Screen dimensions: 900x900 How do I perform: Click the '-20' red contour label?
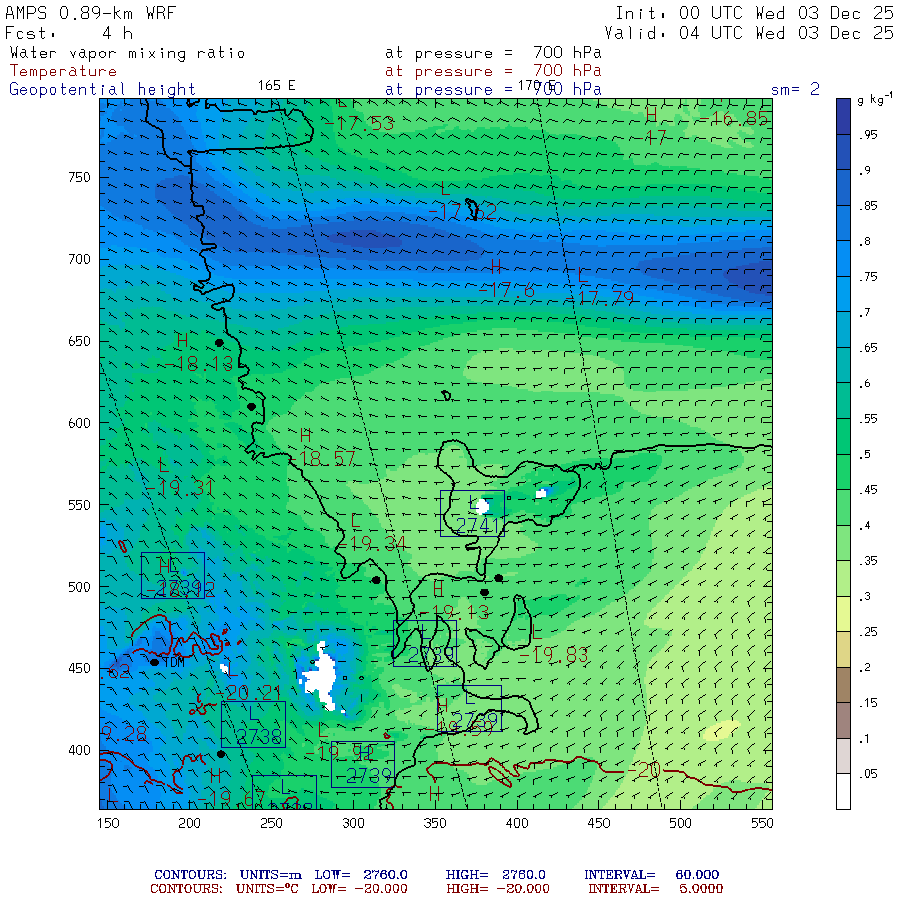click(x=644, y=770)
